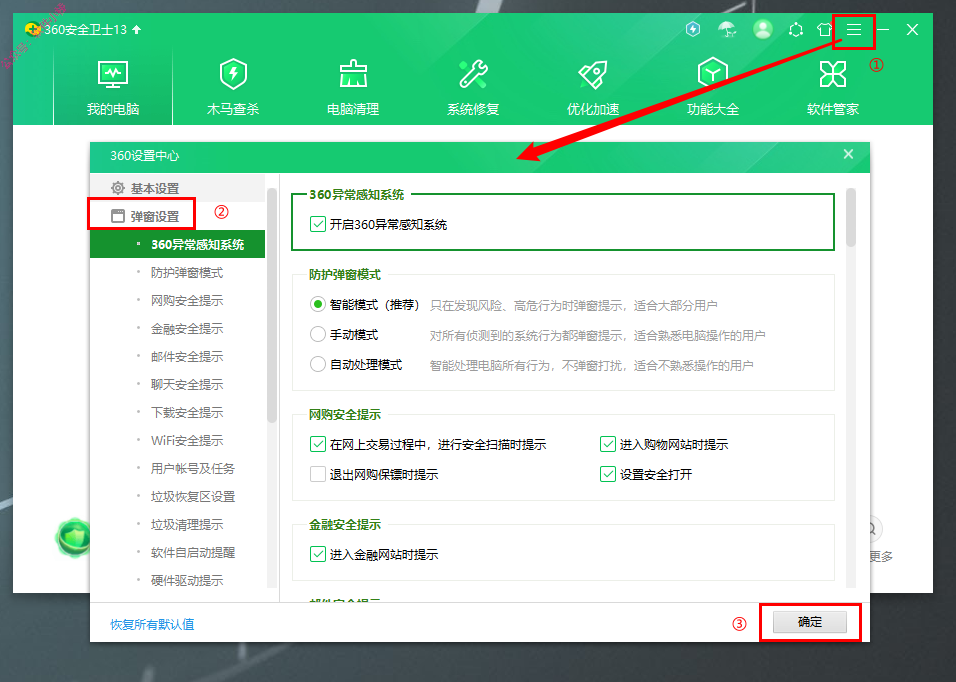Screen dimensions: 956x682
Task: Click the blue lightning shield icon in title bar
Action: (693, 29)
